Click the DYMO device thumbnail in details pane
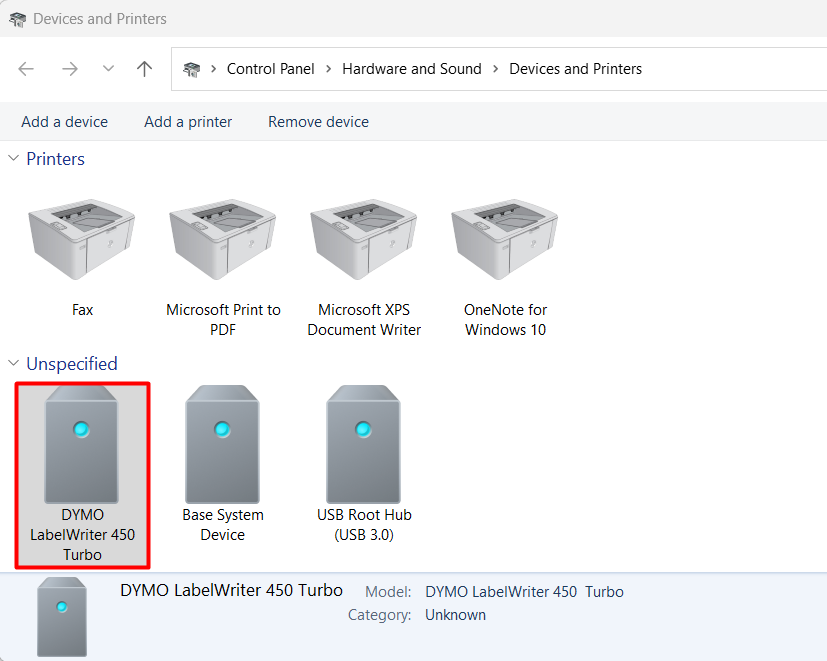827x661 pixels. (x=62, y=615)
